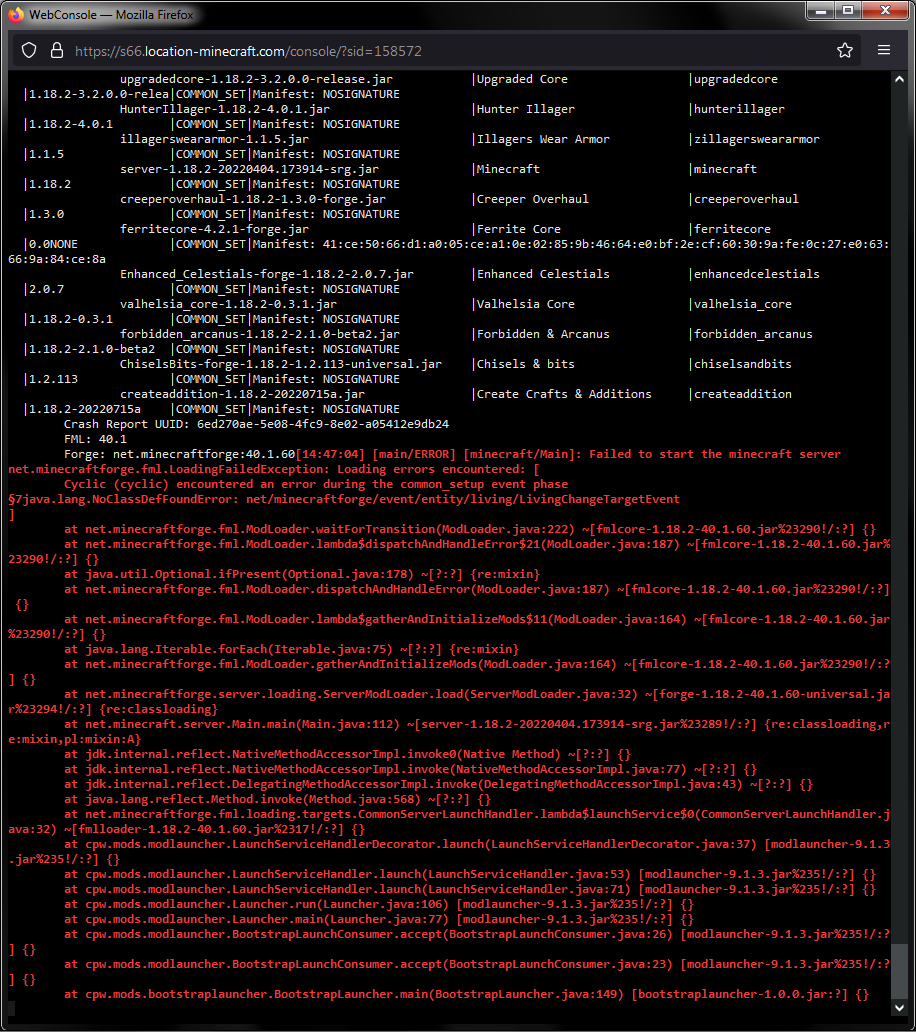The image size is (916, 1032).
Task: Click the 'Valhelsia Core' mod name
Action: click(525, 304)
